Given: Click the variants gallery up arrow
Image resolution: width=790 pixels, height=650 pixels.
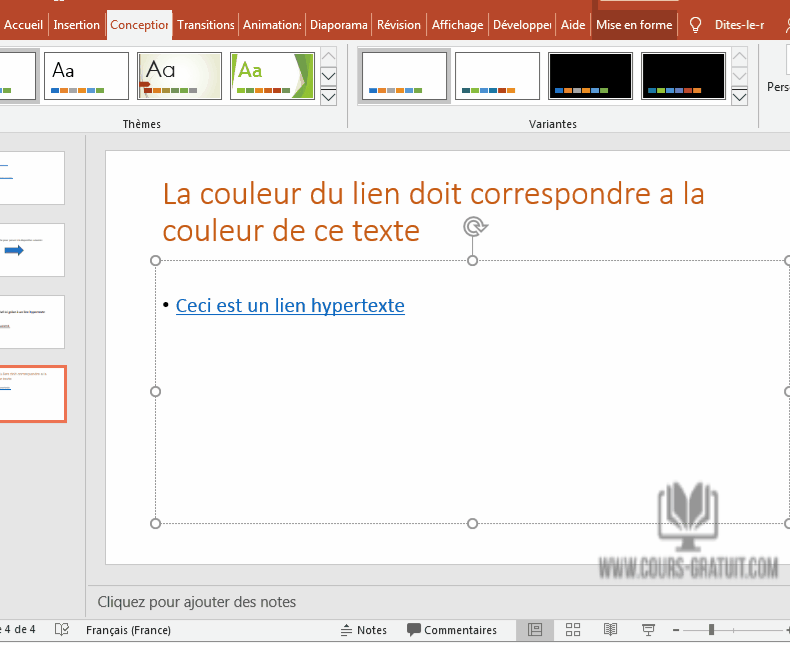Looking at the screenshot, I should [739, 56].
